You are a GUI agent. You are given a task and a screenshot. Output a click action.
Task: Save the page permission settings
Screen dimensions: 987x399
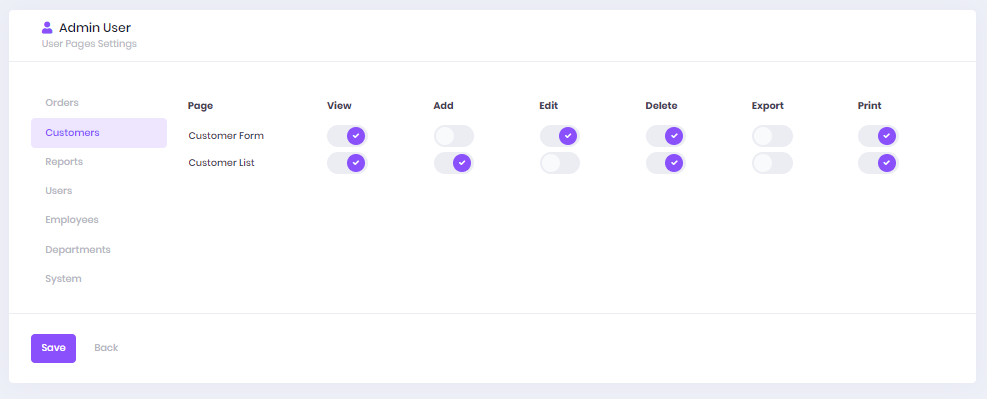54,348
